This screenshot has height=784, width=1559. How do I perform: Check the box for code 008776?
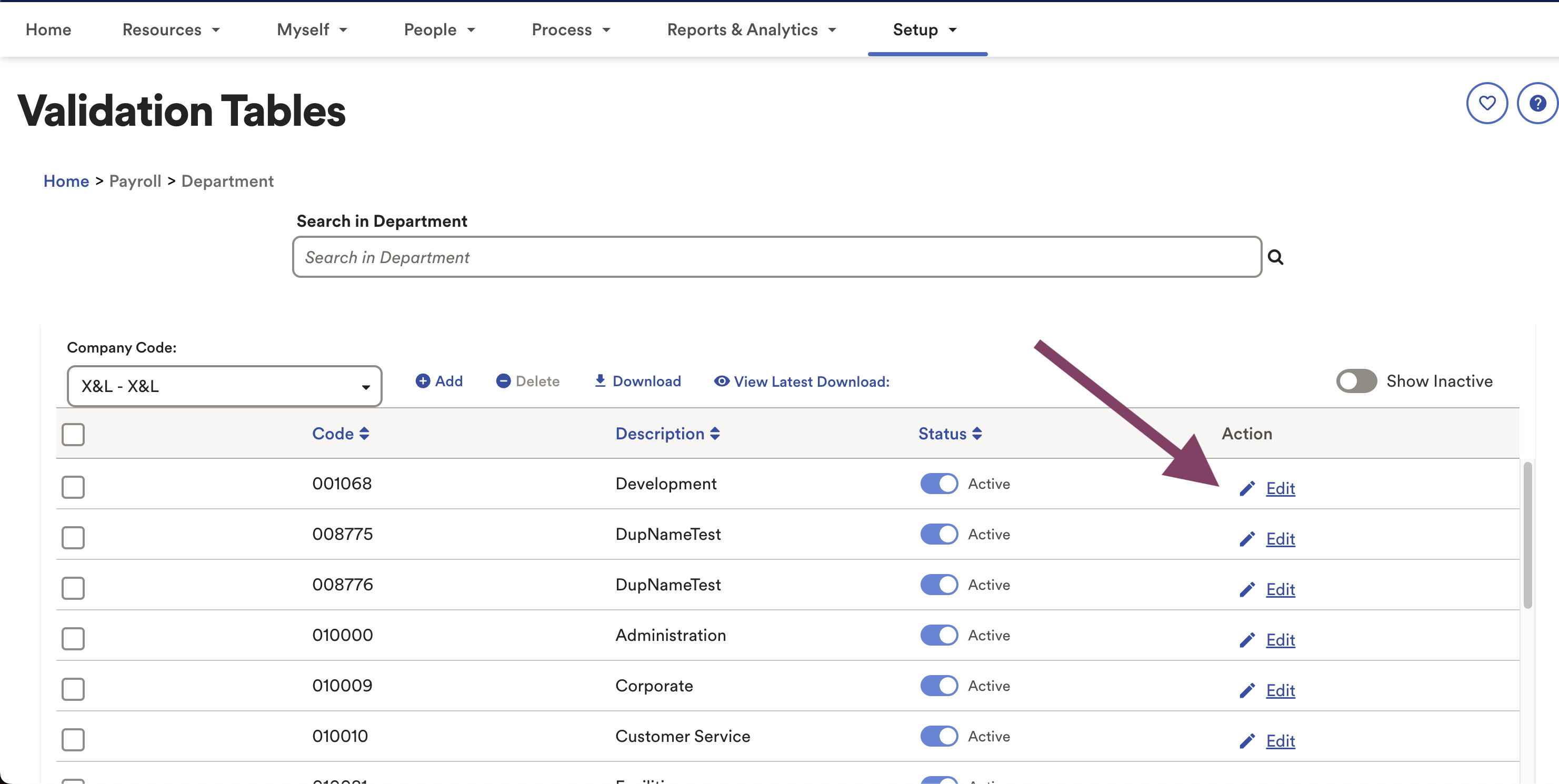tap(73, 588)
